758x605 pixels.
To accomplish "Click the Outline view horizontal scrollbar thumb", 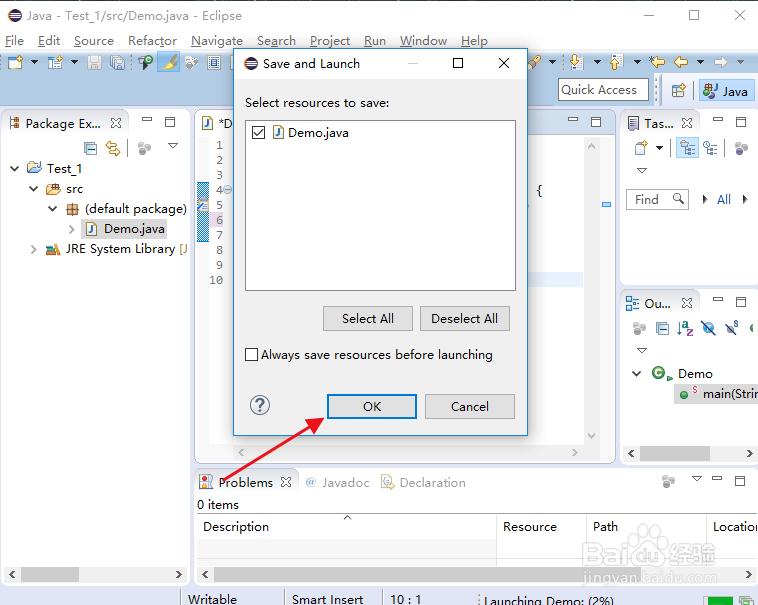I will (675, 453).
